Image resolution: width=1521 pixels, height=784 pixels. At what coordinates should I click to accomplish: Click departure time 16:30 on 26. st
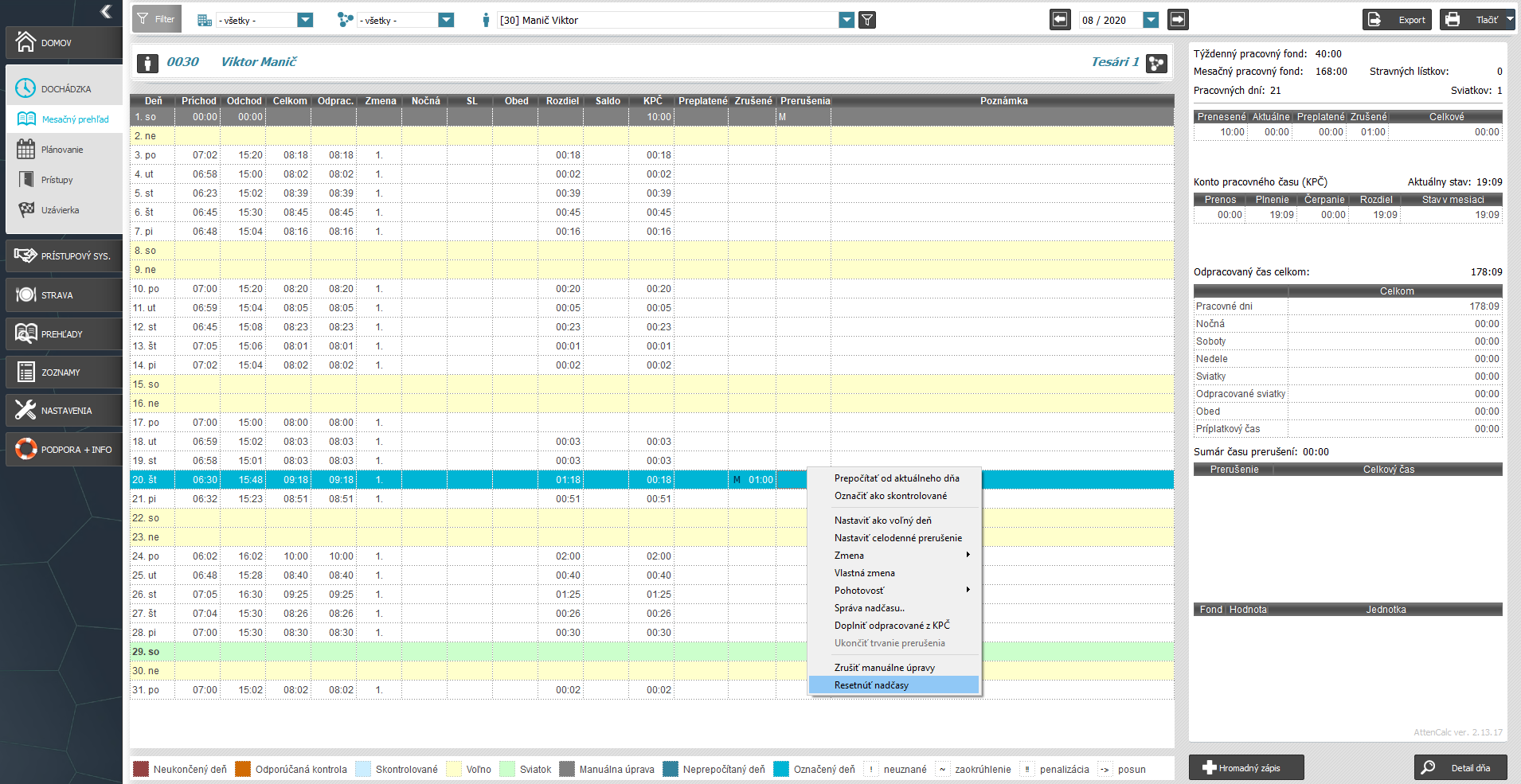(250, 595)
